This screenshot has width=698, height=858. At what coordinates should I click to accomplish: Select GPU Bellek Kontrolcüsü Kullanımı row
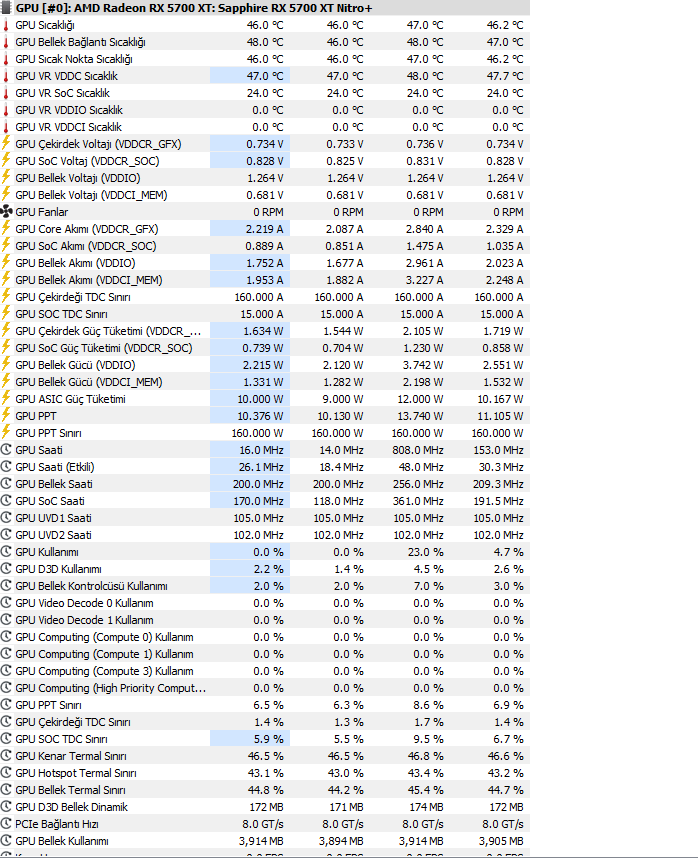click(265, 585)
